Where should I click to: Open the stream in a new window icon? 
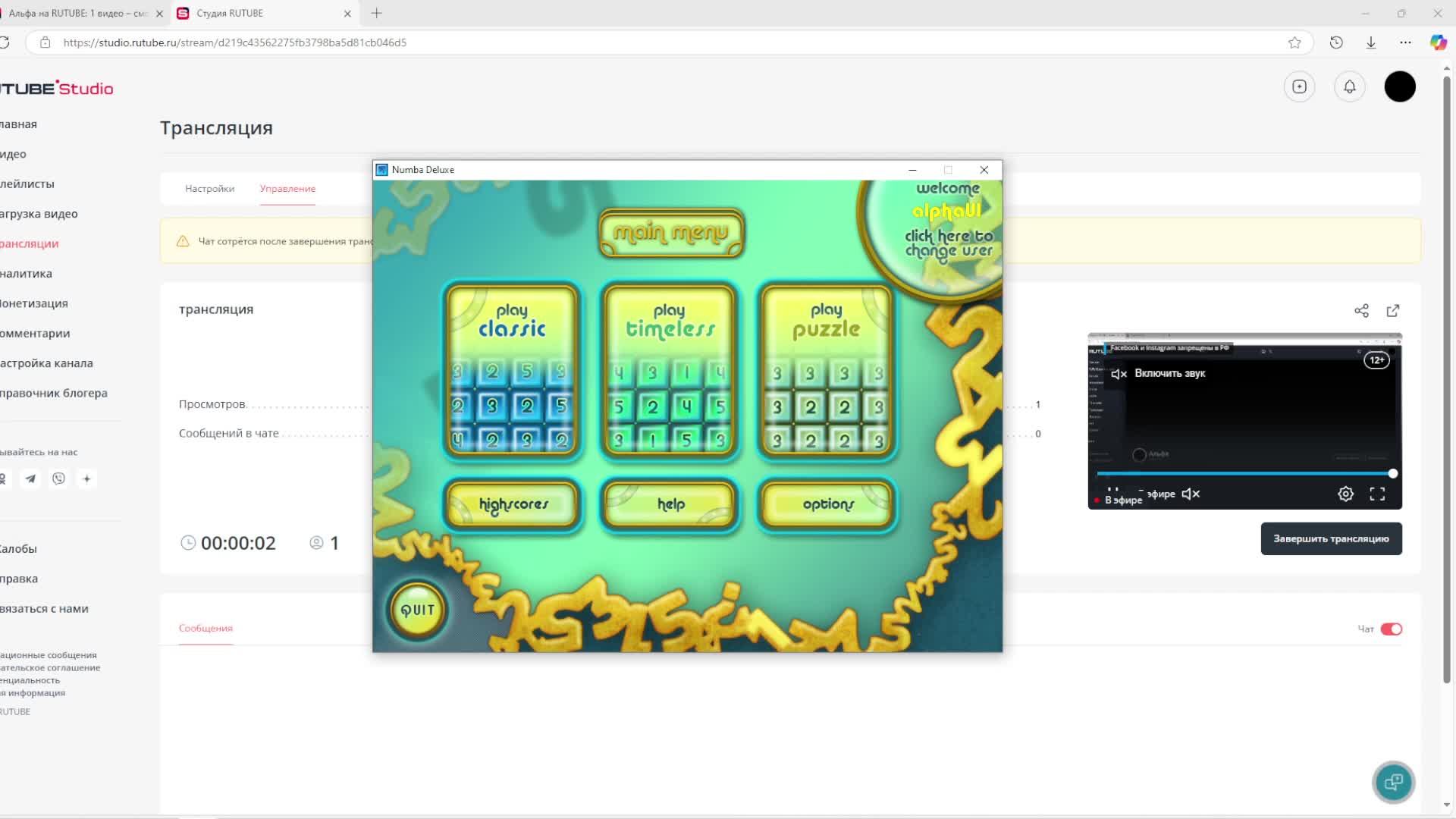(x=1393, y=311)
